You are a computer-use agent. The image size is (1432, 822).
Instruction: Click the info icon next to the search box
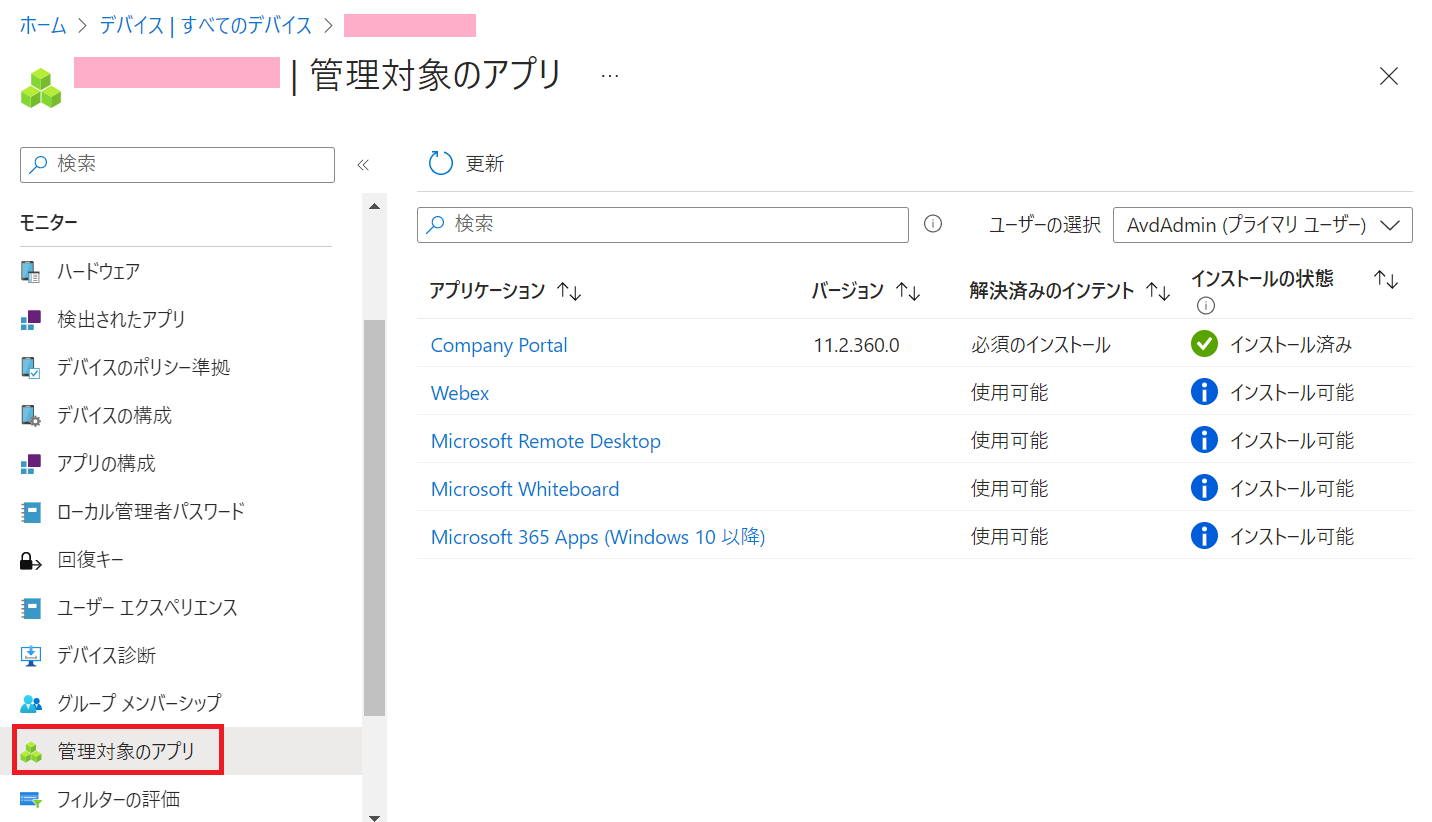coord(933,224)
